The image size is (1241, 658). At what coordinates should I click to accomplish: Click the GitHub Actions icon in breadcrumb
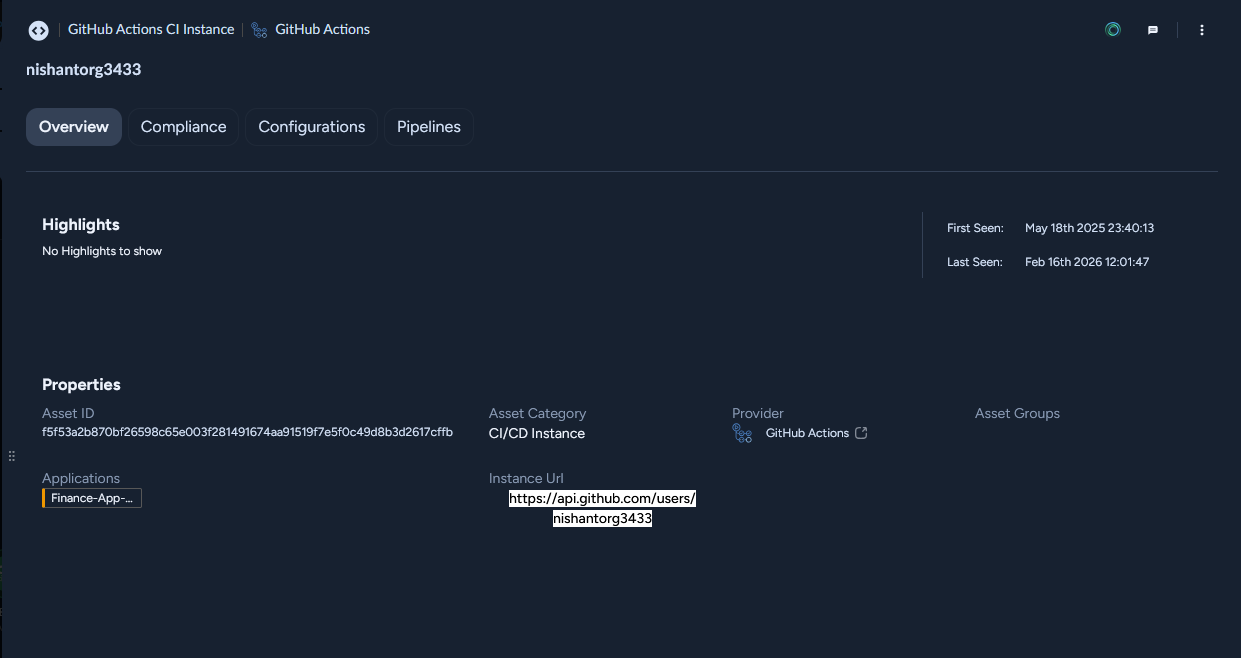pos(259,30)
